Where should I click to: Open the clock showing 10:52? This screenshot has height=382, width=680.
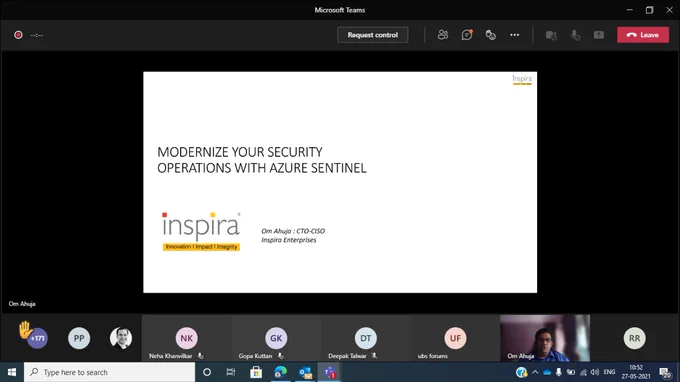[636, 372]
